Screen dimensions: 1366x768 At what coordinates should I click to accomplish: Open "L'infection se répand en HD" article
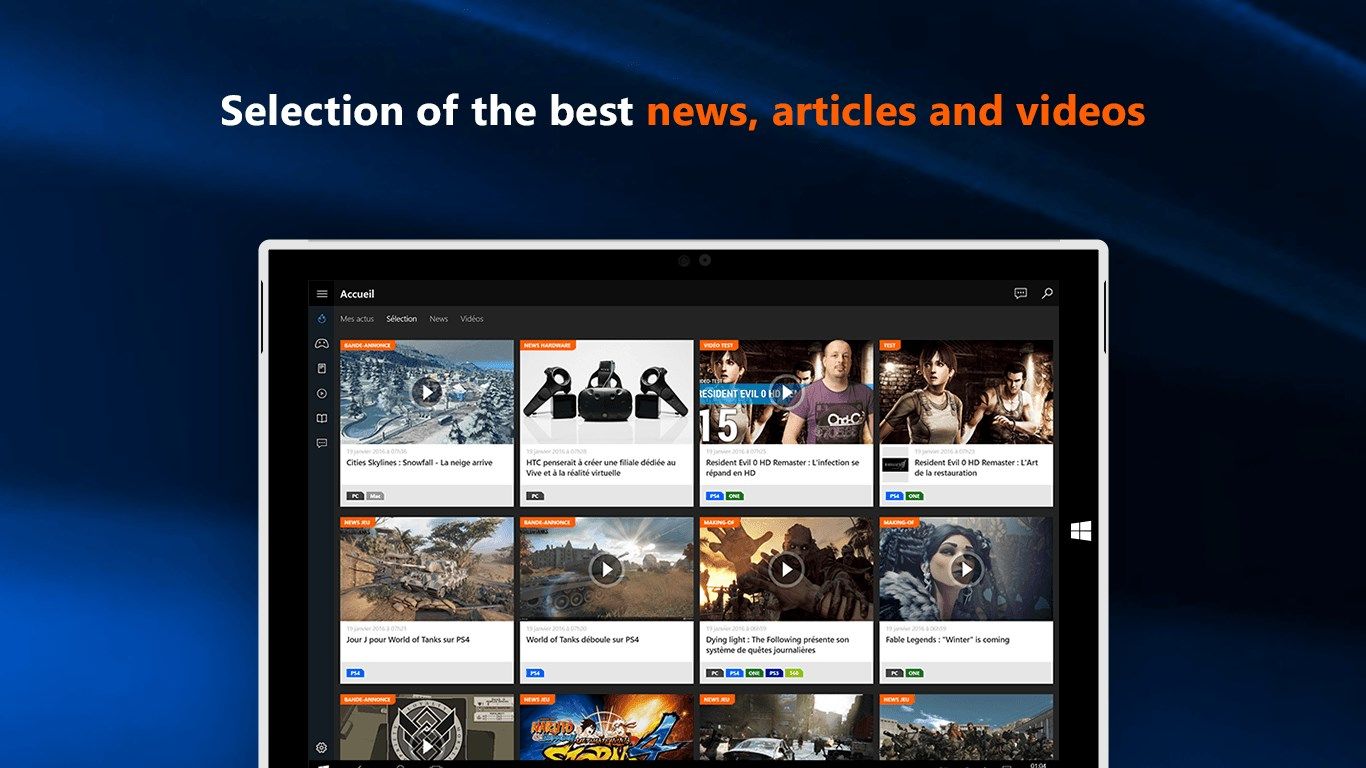point(782,468)
